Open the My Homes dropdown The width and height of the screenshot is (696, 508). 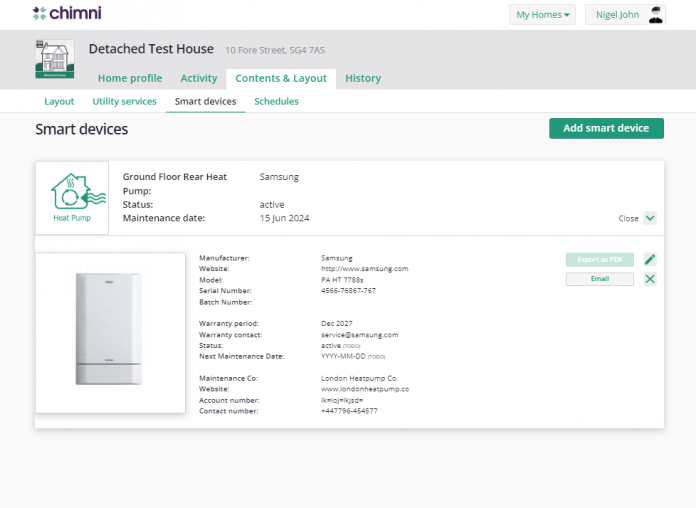[x=543, y=15]
